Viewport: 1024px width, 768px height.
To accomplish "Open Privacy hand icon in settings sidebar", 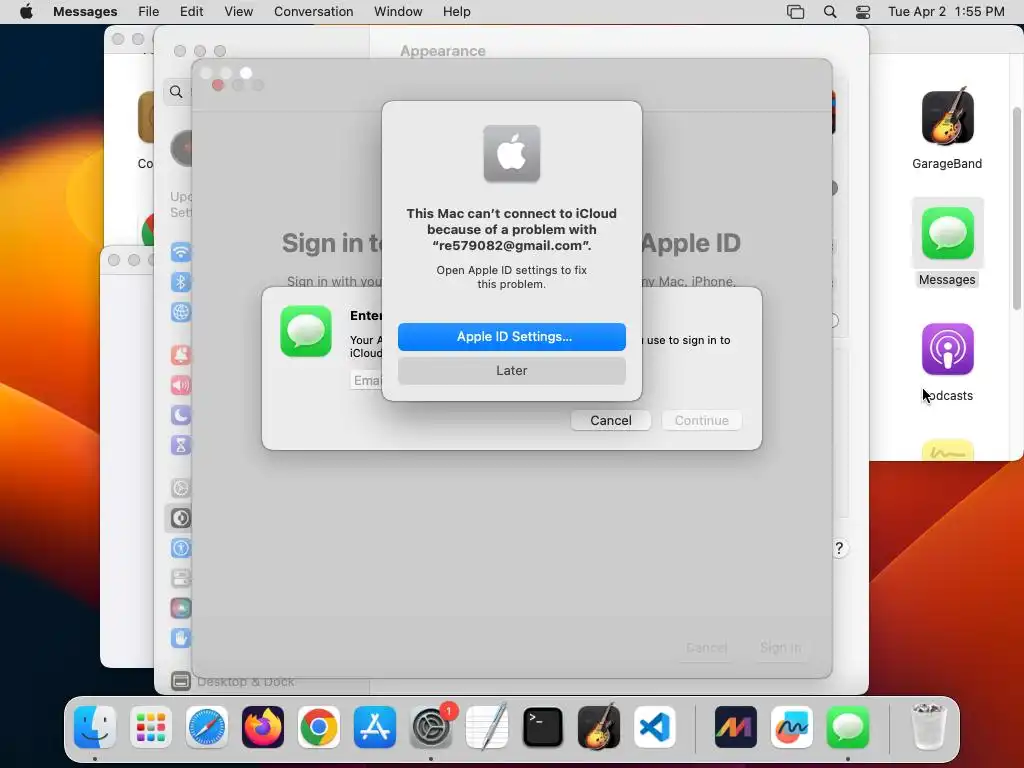I will [181, 638].
